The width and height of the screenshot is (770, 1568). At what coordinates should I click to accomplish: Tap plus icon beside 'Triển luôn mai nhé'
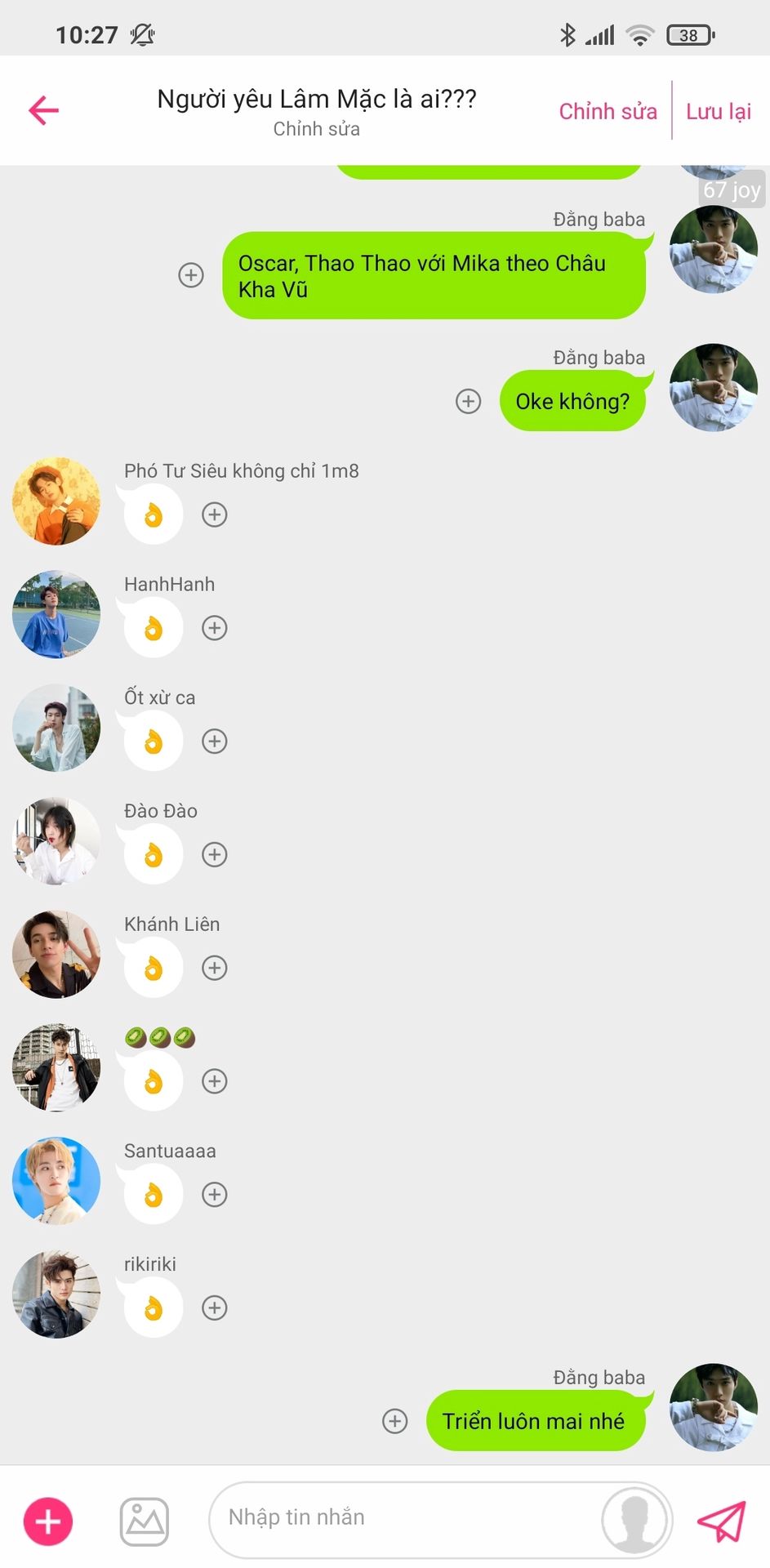point(395,1421)
